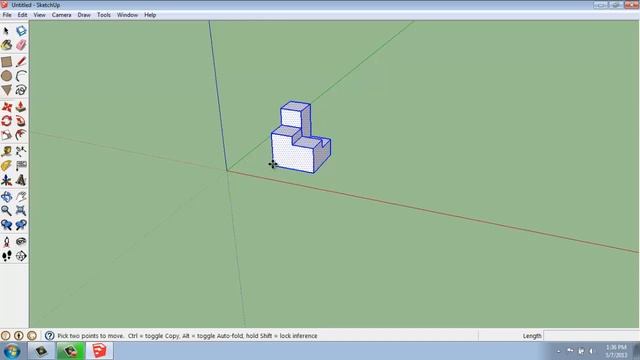This screenshot has width=640, height=360.
Task: Click the geo-location status icon
Action: [x=5, y=336]
